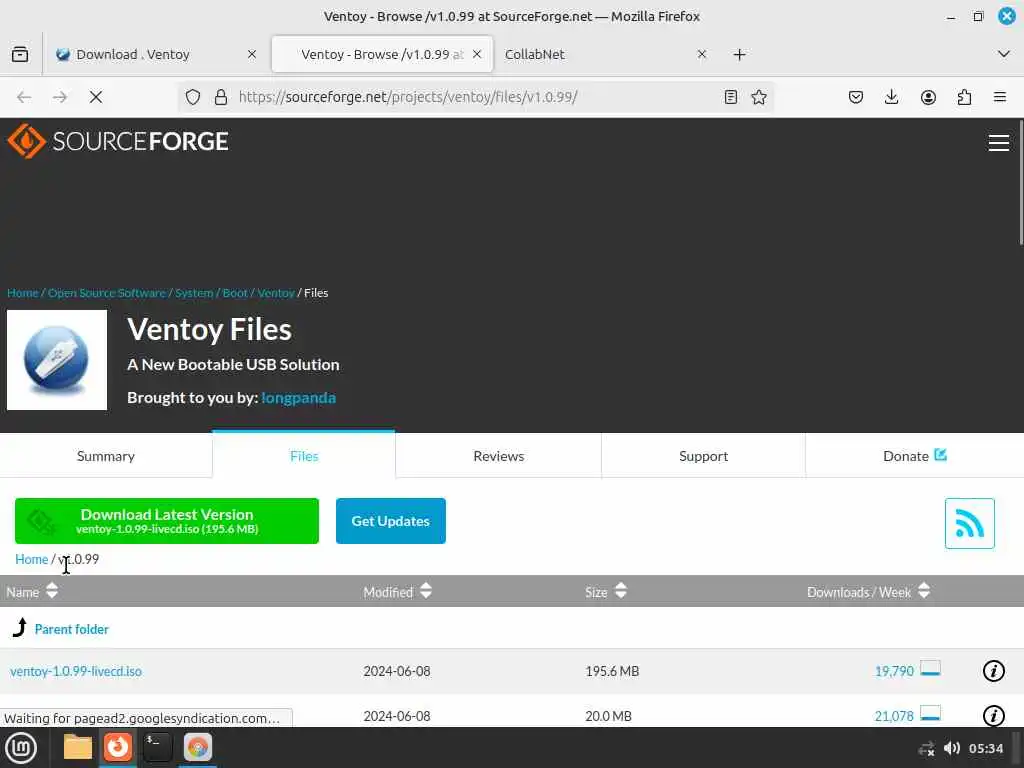The height and width of the screenshot is (768, 1024).
Task: Open the SourceForge hamburger menu
Action: coord(998,142)
